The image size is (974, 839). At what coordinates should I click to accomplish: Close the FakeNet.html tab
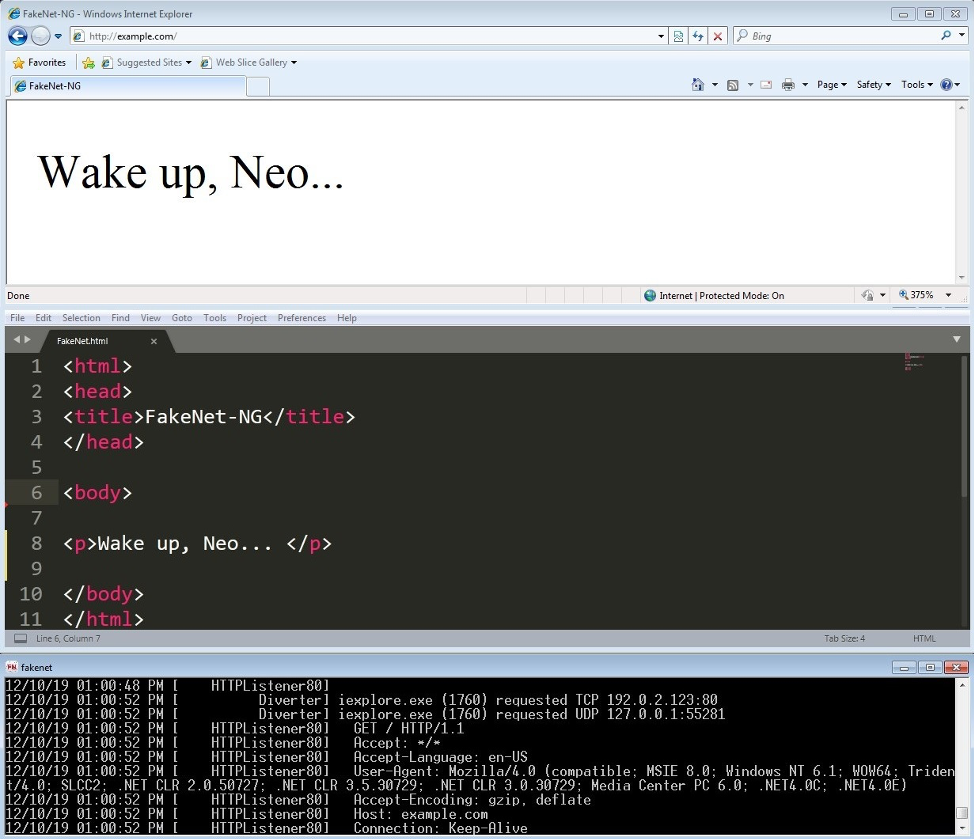[x=153, y=341]
